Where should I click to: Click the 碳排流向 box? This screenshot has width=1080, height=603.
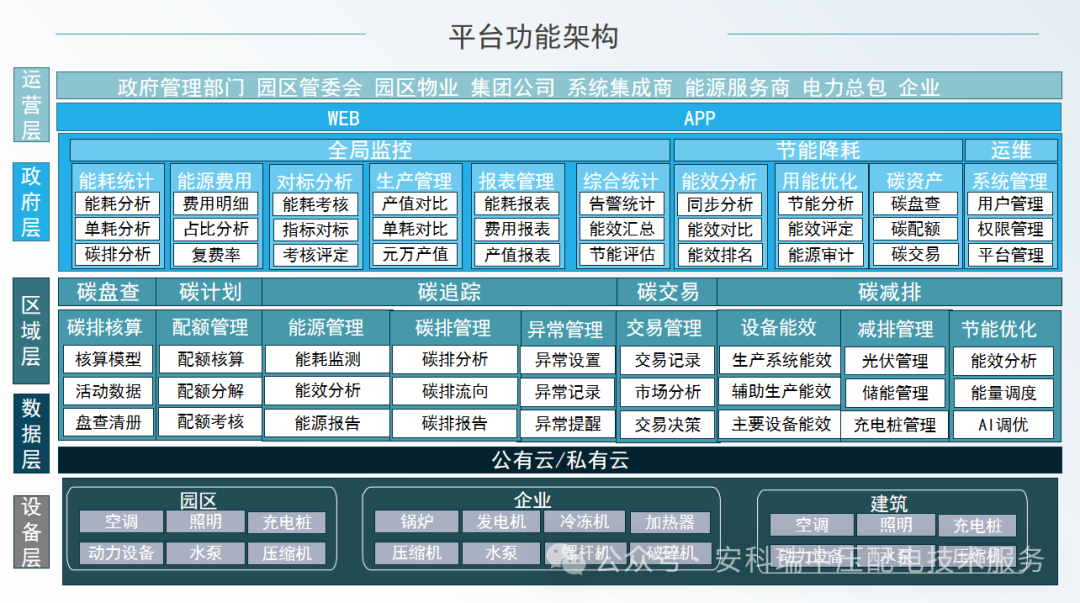455,392
